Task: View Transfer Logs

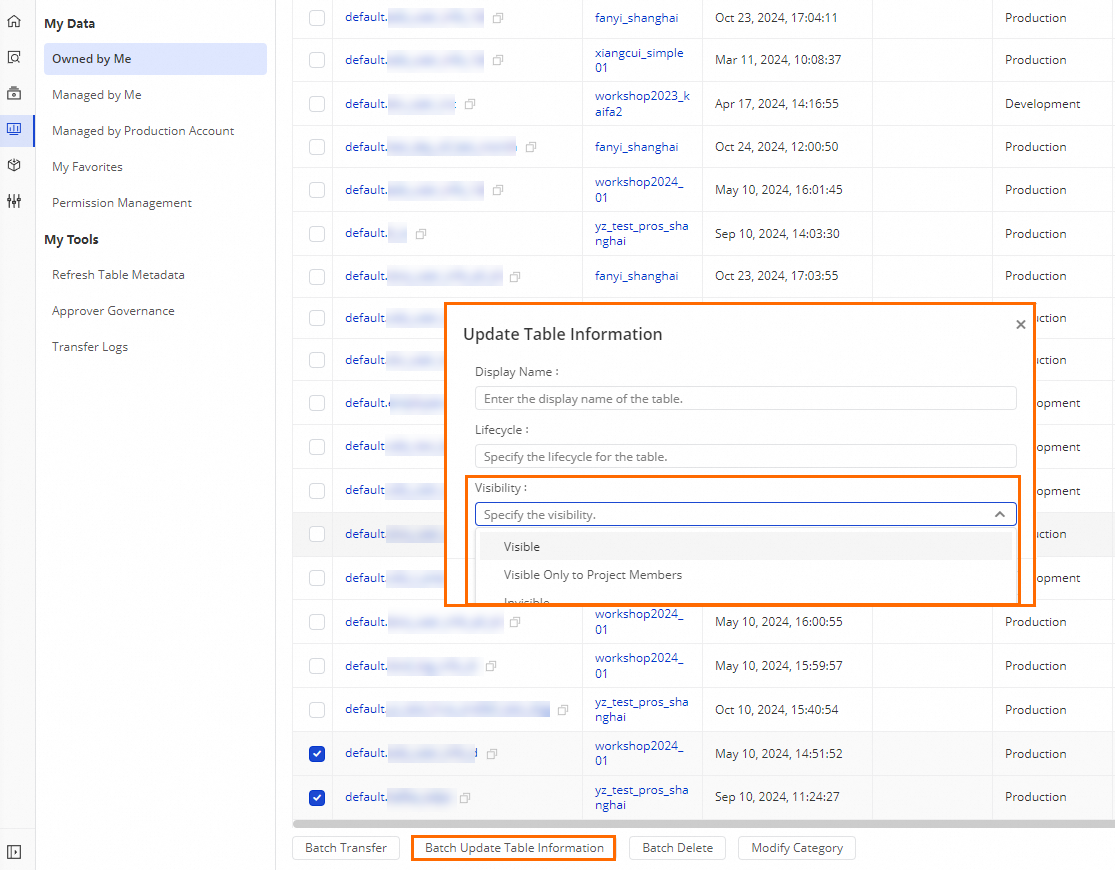Action: click(x=90, y=347)
